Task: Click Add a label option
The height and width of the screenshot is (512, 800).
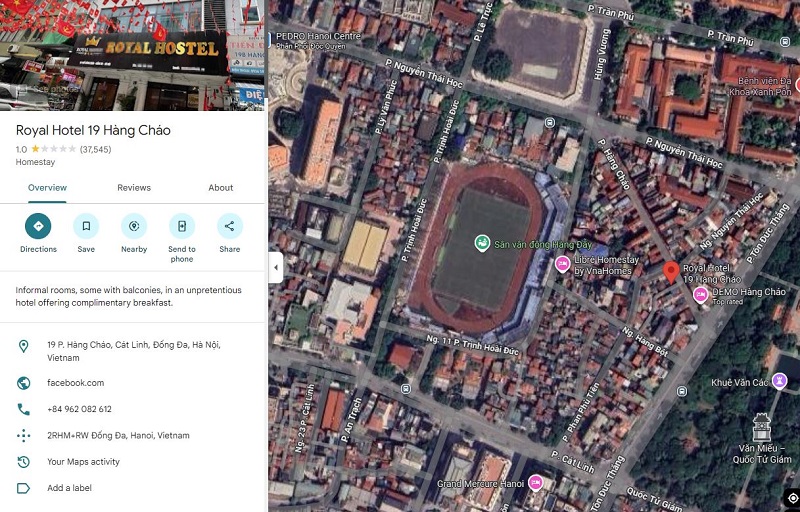Action: coord(69,488)
